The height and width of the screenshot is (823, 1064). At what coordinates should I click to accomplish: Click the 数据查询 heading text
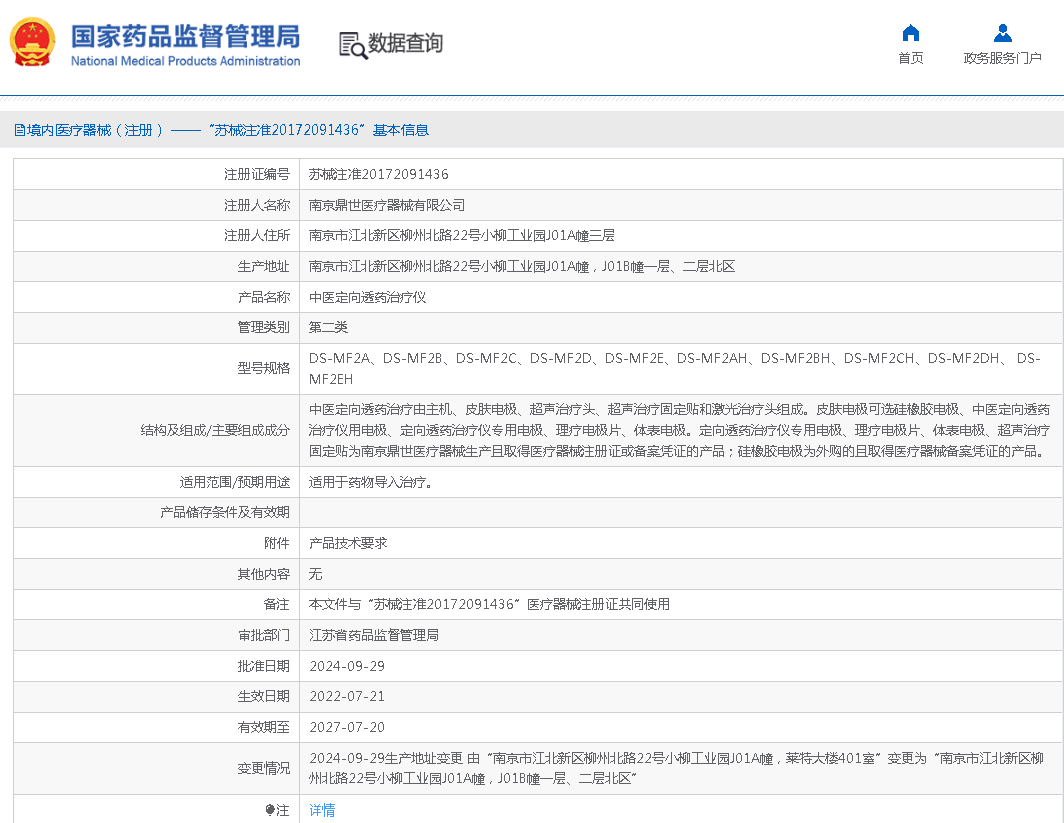tap(405, 44)
